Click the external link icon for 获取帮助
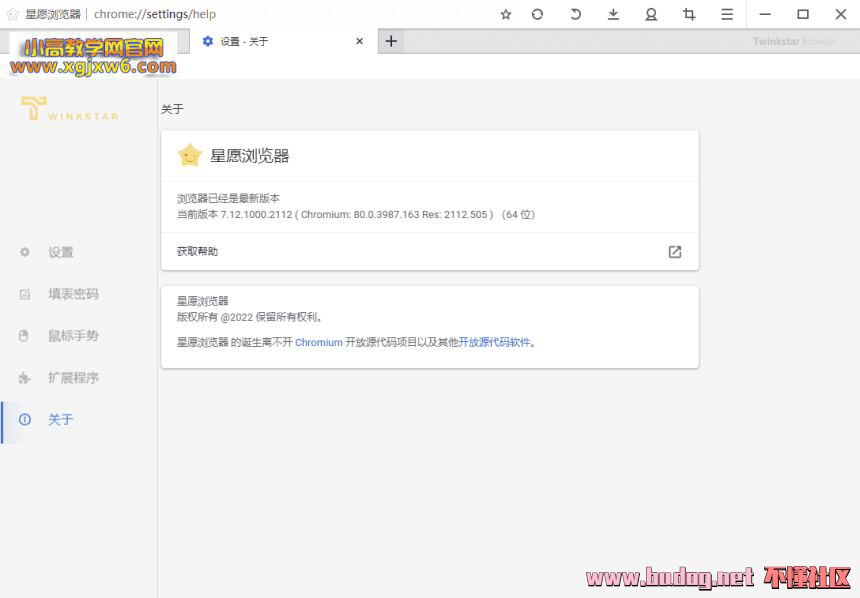The image size is (860, 598). coord(675,252)
